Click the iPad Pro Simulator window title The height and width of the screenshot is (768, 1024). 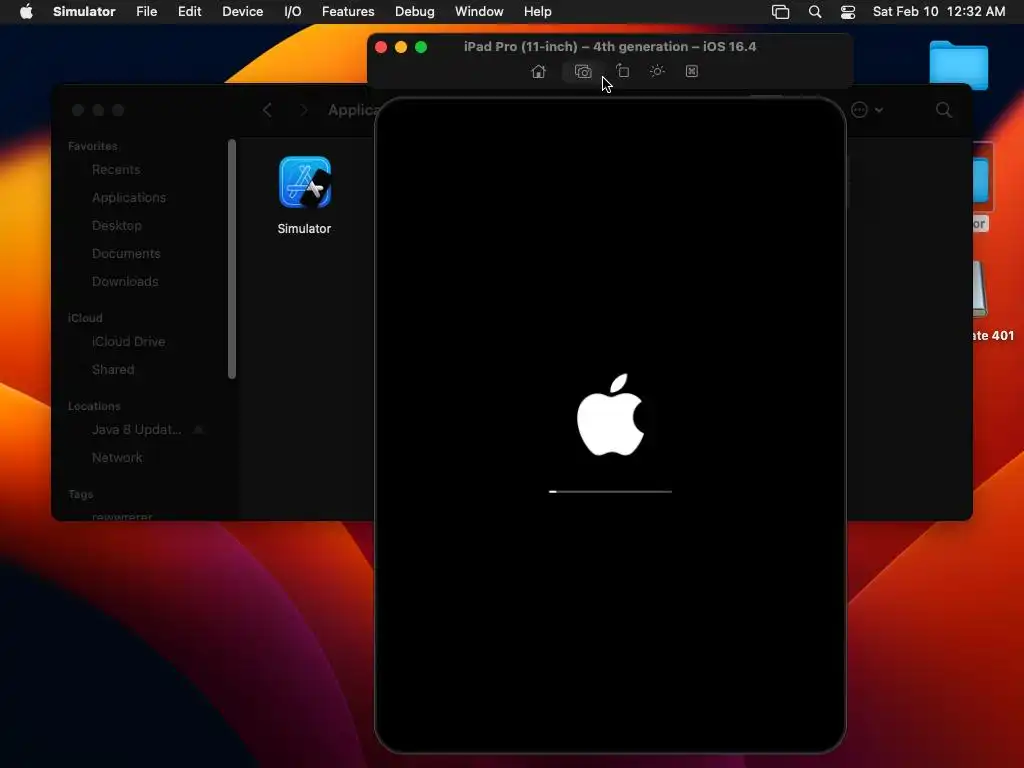click(610, 47)
